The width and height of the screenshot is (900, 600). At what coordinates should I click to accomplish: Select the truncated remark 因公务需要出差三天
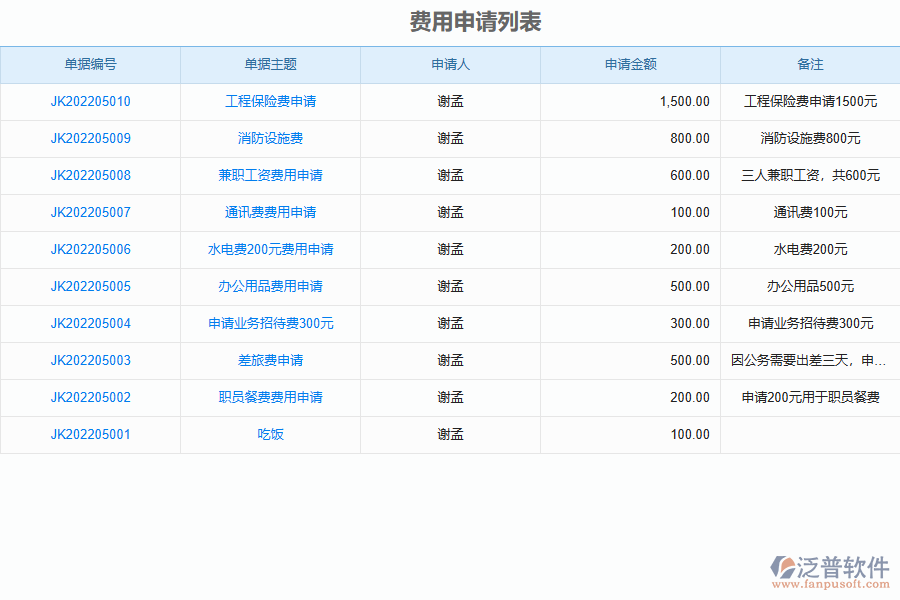(x=809, y=361)
